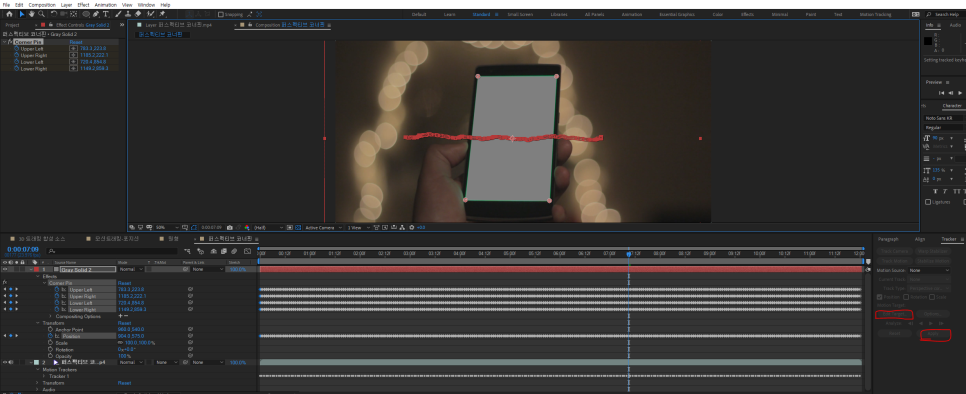Select the Selection arrow tool
The width and height of the screenshot is (966, 394).
click(22, 14)
